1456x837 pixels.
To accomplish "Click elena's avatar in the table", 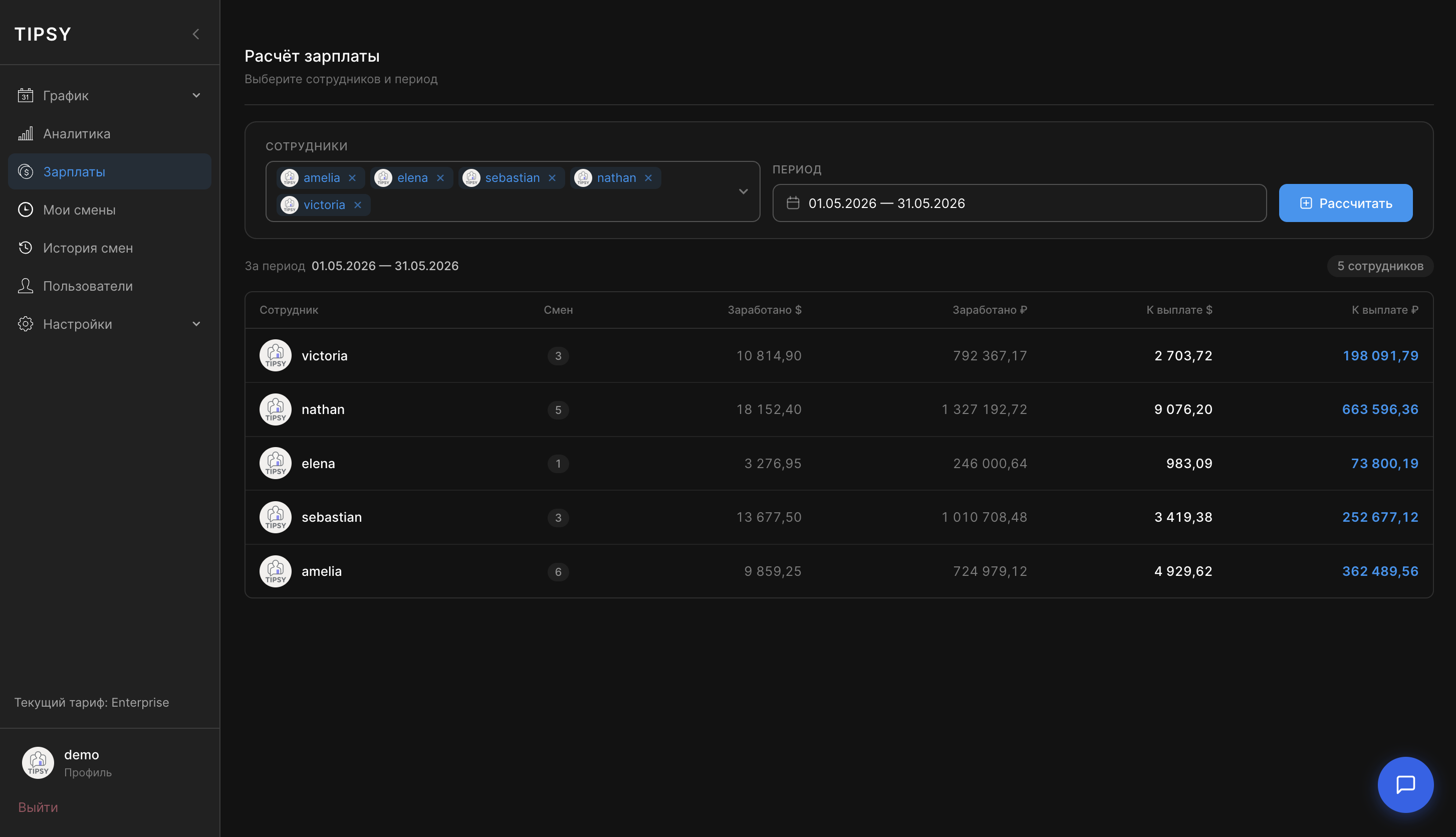I will coord(276,463).
